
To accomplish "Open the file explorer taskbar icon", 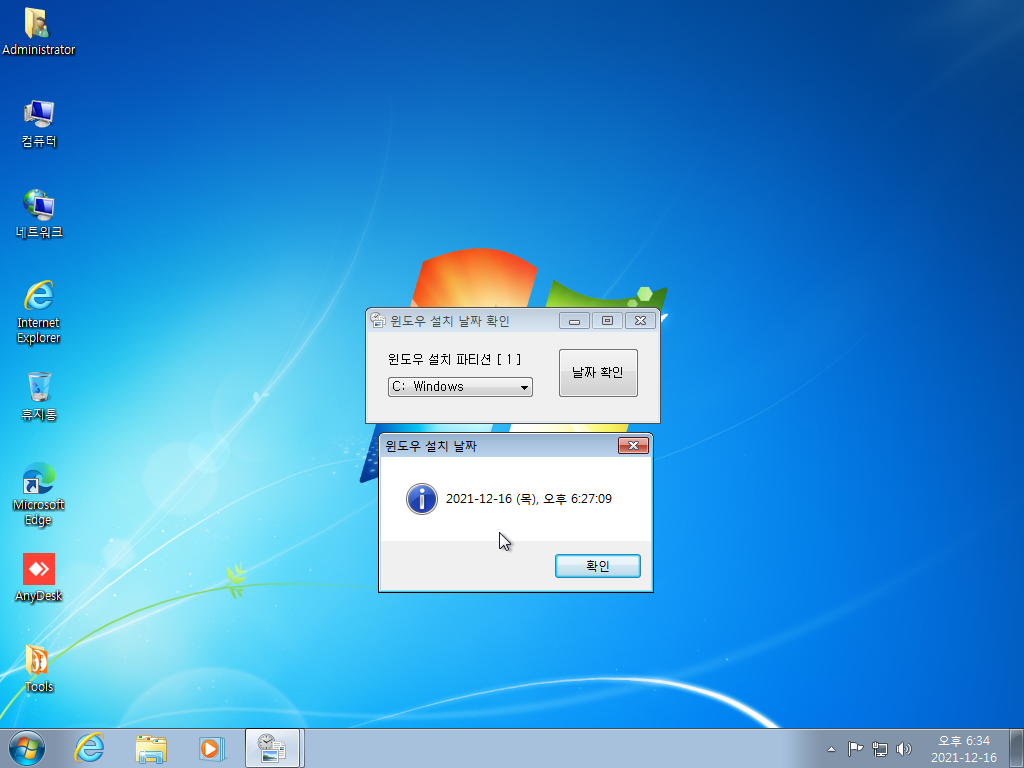I will click(151, 748).
